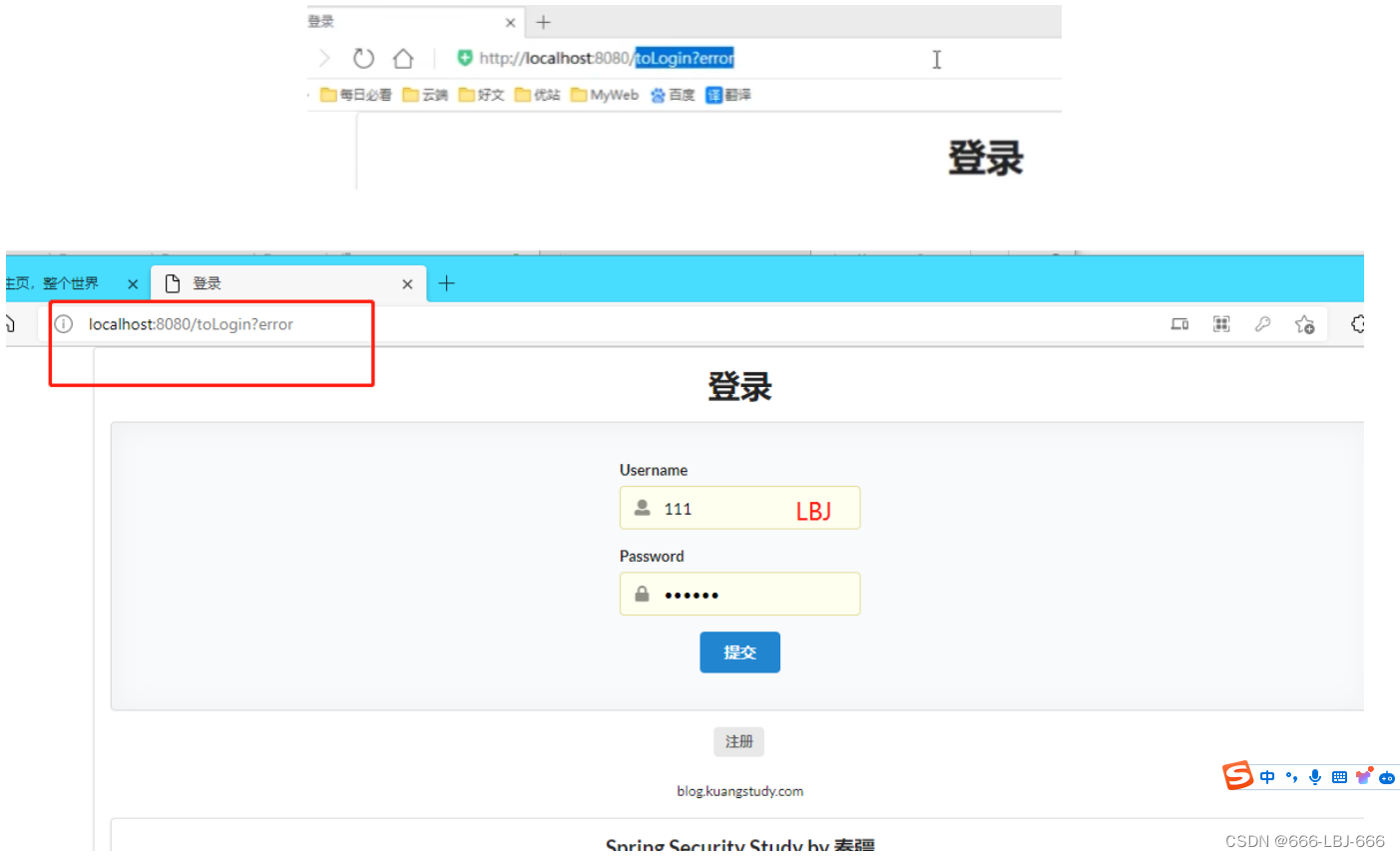Click Username input field with 111
The image size is (1400, 857).
point(739,508)
